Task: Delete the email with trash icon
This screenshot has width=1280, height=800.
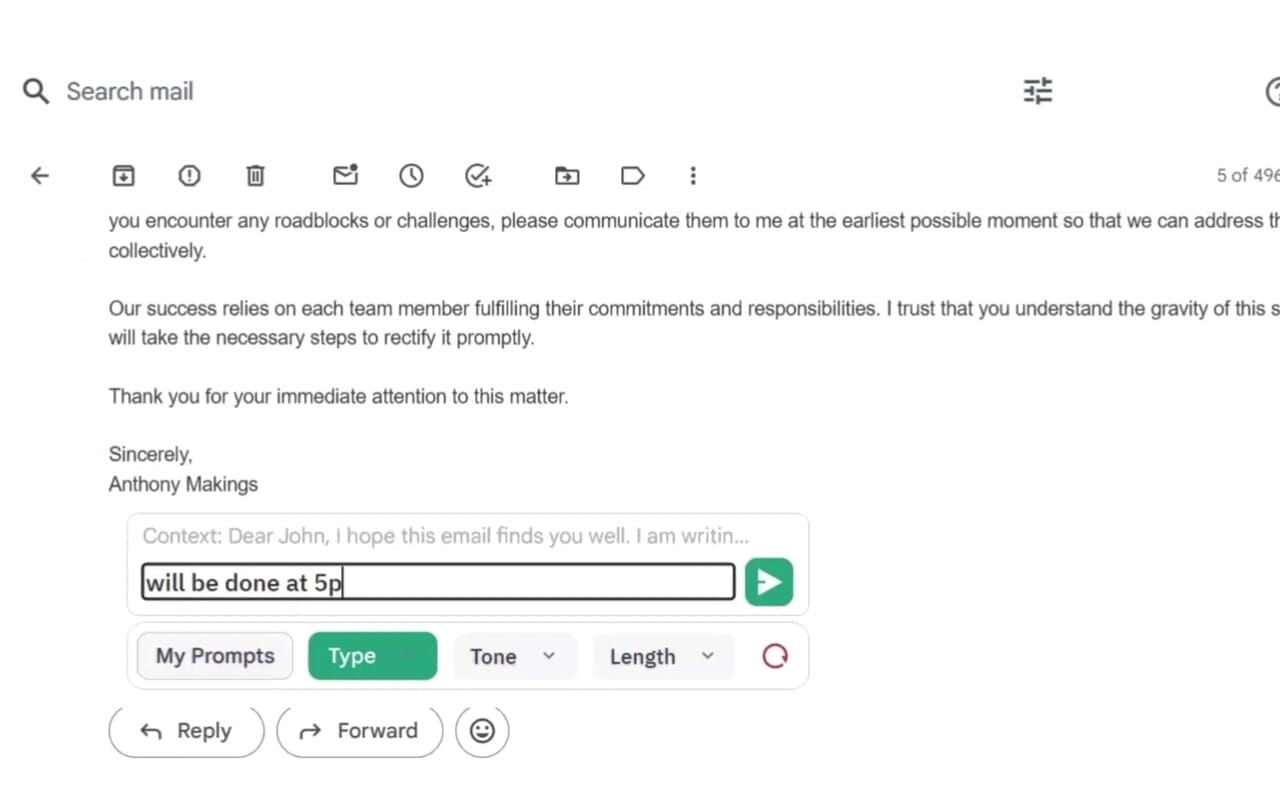Action: click(x=256, y=176)
